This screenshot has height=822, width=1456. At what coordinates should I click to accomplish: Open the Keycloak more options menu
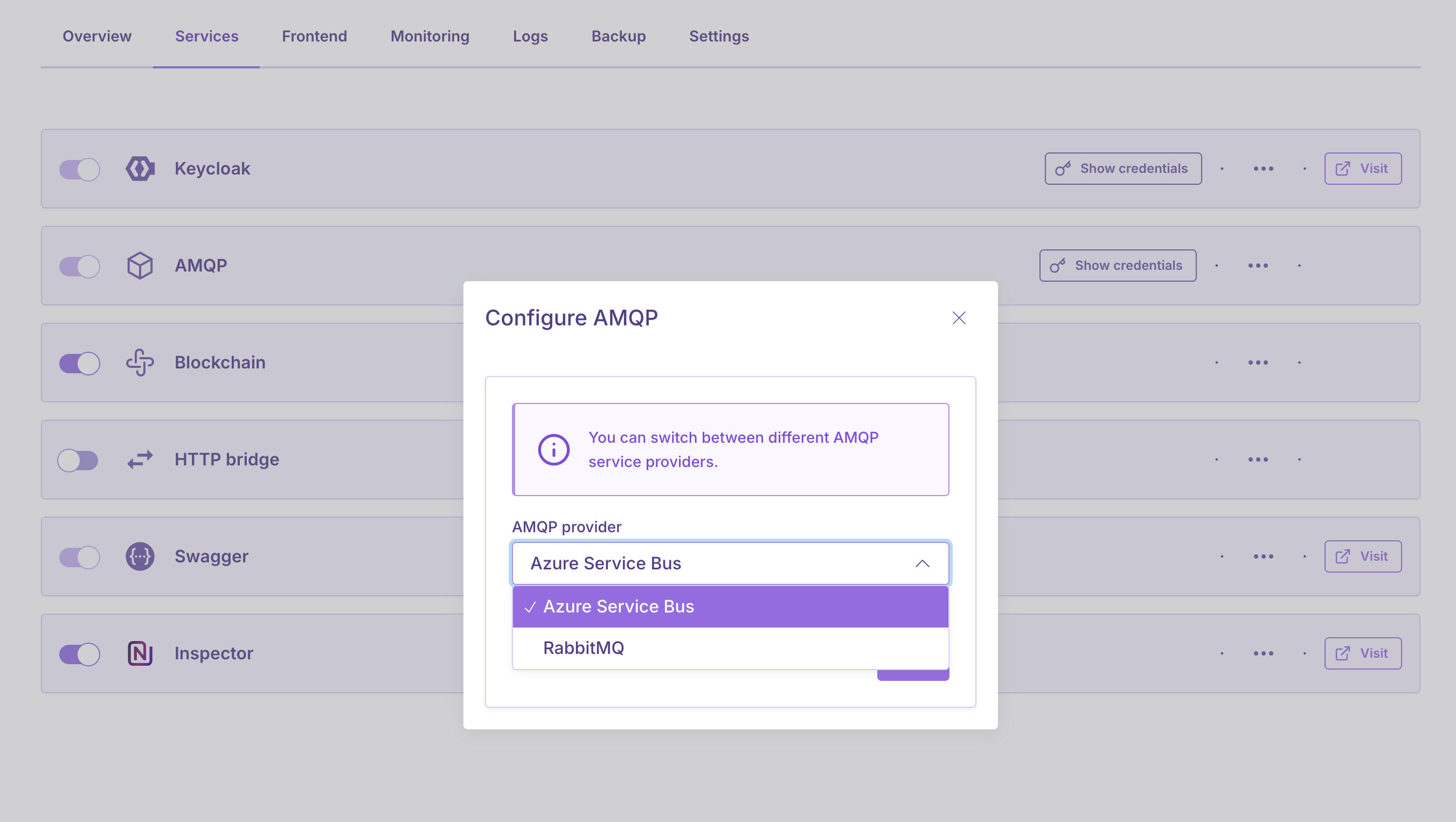[x=1263, y=169]
